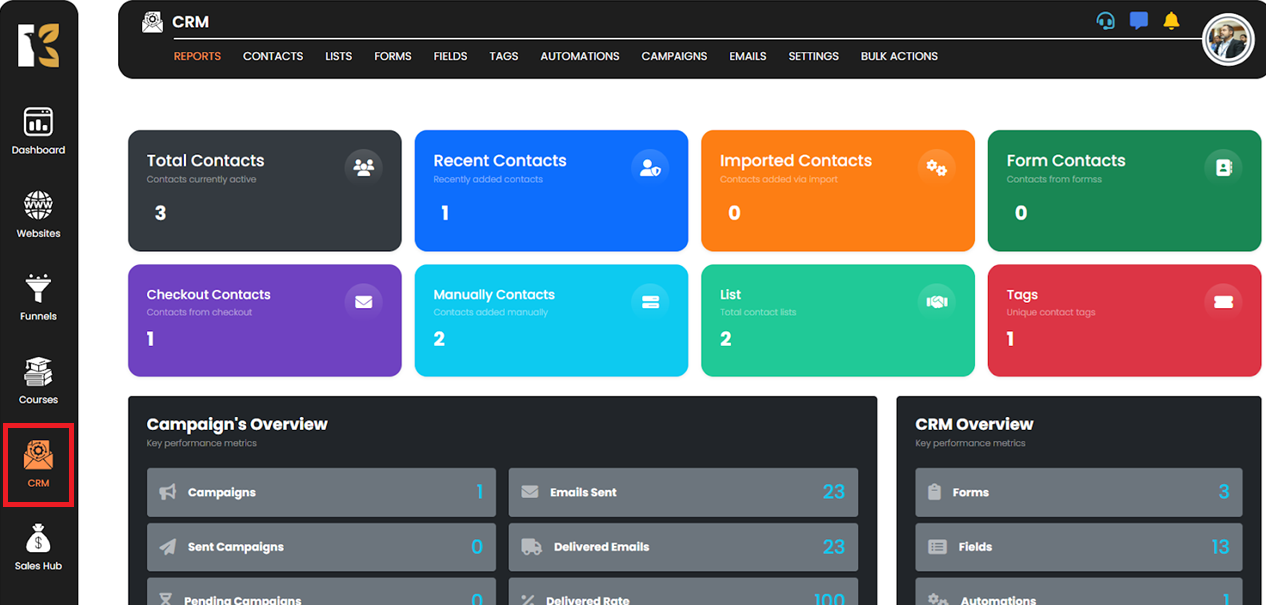Select the Emails Sent metric row
The height and width of the screenshot is (605, 1266).
coord(682,492)
